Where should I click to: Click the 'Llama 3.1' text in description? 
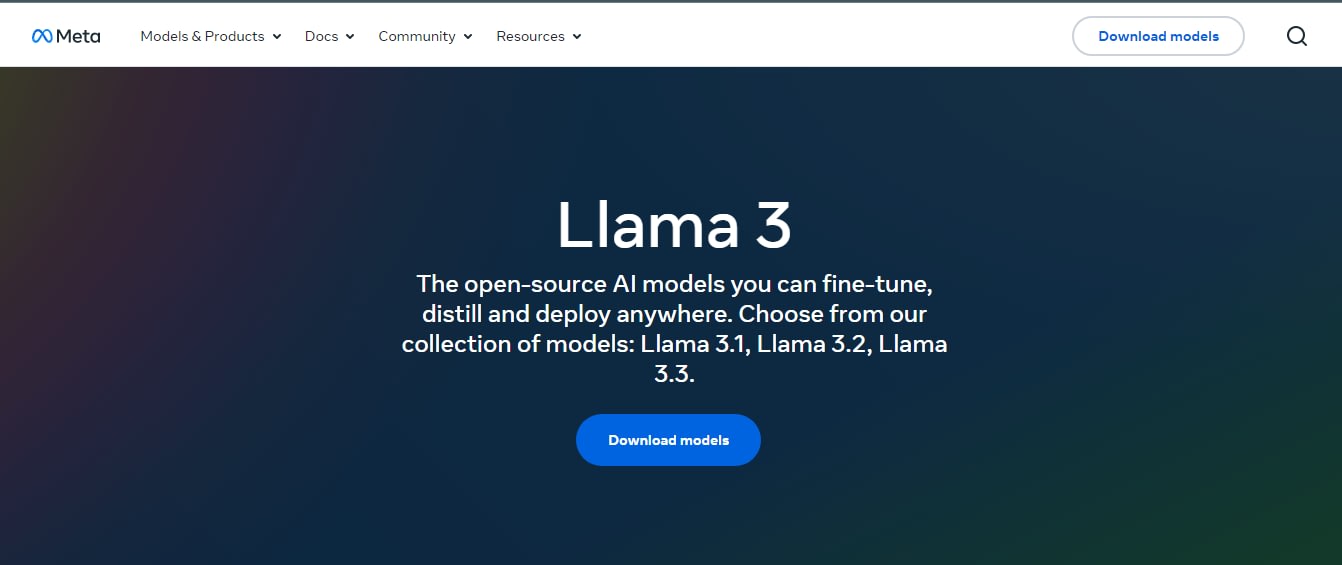(x=695, y=344)
